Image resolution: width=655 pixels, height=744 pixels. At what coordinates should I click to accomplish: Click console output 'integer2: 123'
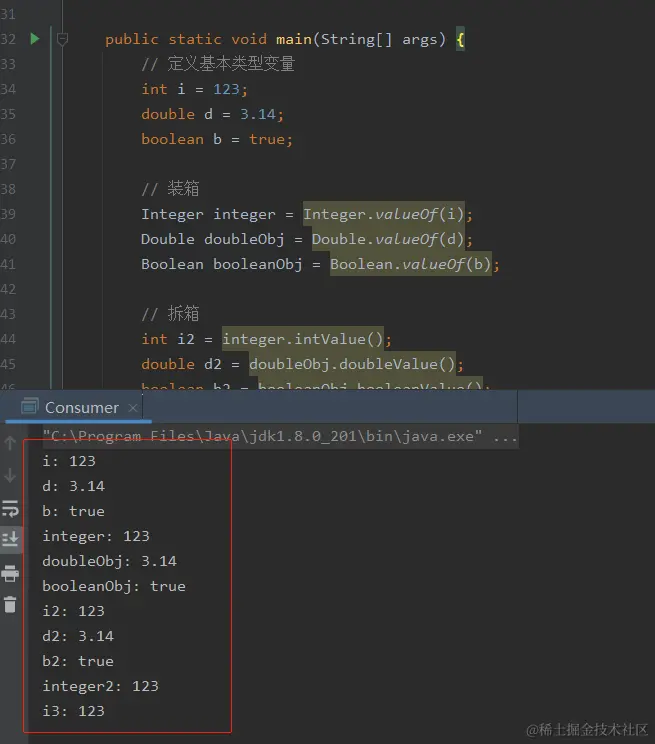101,686
